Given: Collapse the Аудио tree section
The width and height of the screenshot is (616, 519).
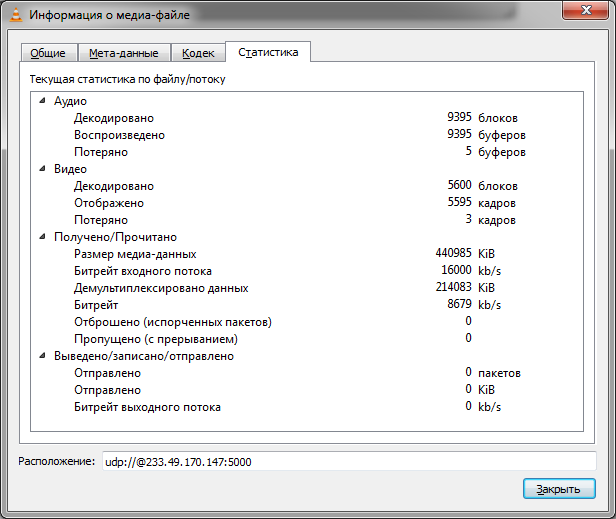Looking at the screenshot, I should (42, 101).
